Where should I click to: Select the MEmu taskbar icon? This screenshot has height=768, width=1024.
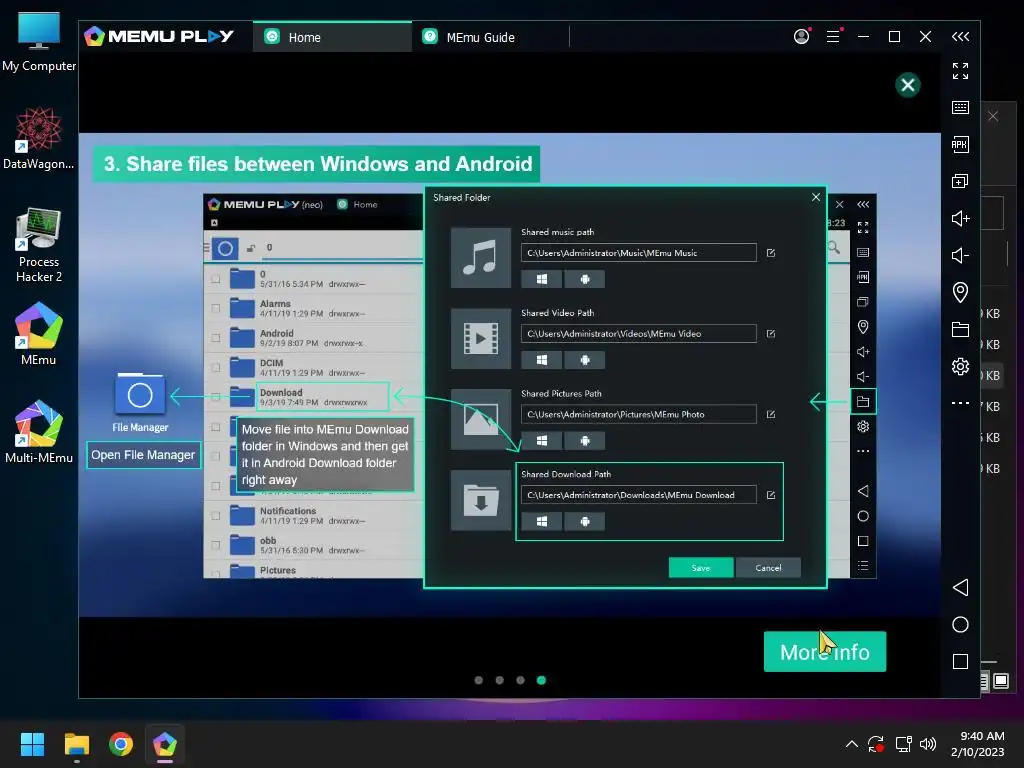coord(165,744)
